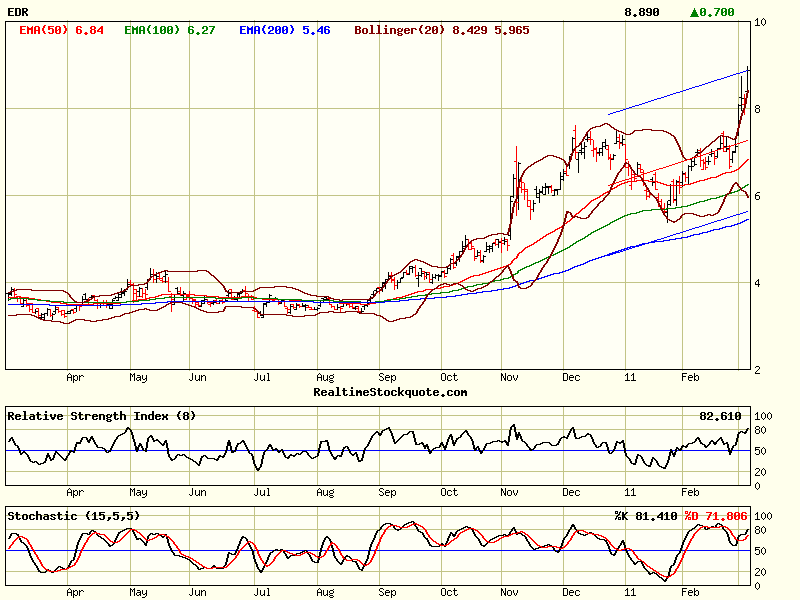Image resolution: width=800 pixels, height=600 pixels.
Task: Select the 100 label on RSI axis
Action: click(763, 416)
